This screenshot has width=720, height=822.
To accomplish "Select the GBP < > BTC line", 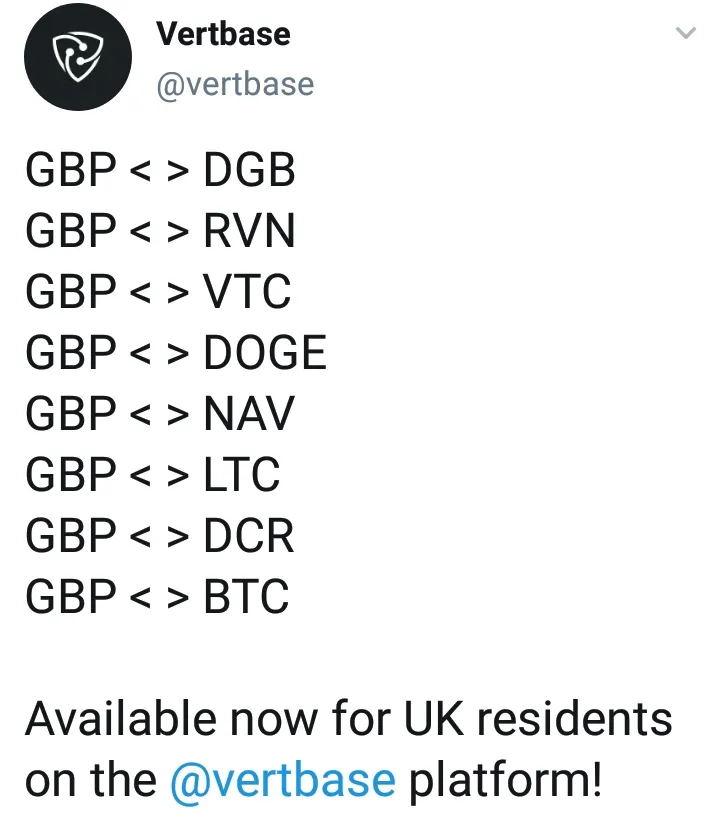I will (157, 596).
